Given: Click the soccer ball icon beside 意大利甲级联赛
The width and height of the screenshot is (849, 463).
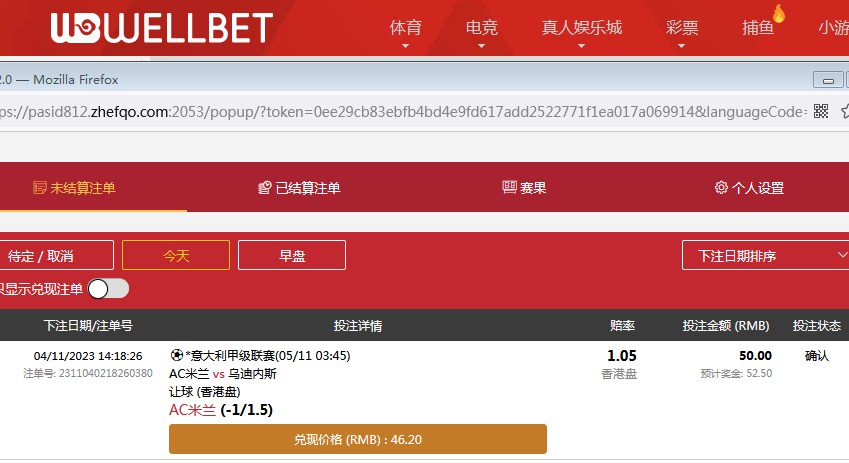Looking at the screenshot, I should (x=177, y=355).
